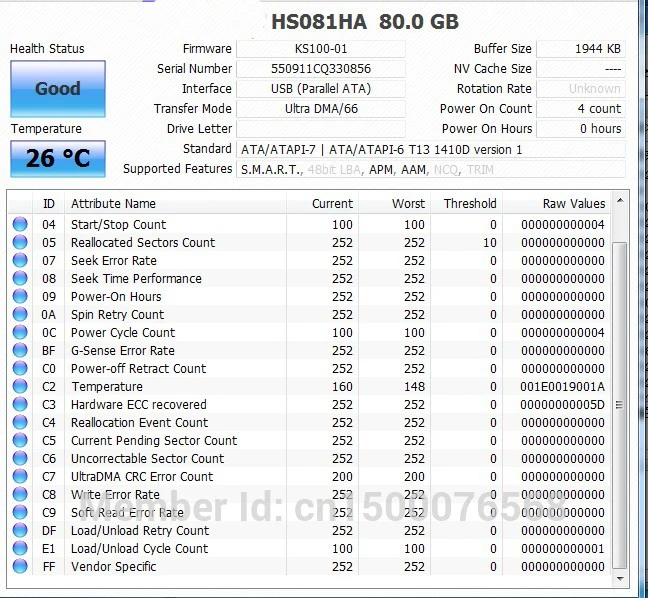Click status icon for Temperature attribute row
648x598 pixels.
tap(20, 386)
